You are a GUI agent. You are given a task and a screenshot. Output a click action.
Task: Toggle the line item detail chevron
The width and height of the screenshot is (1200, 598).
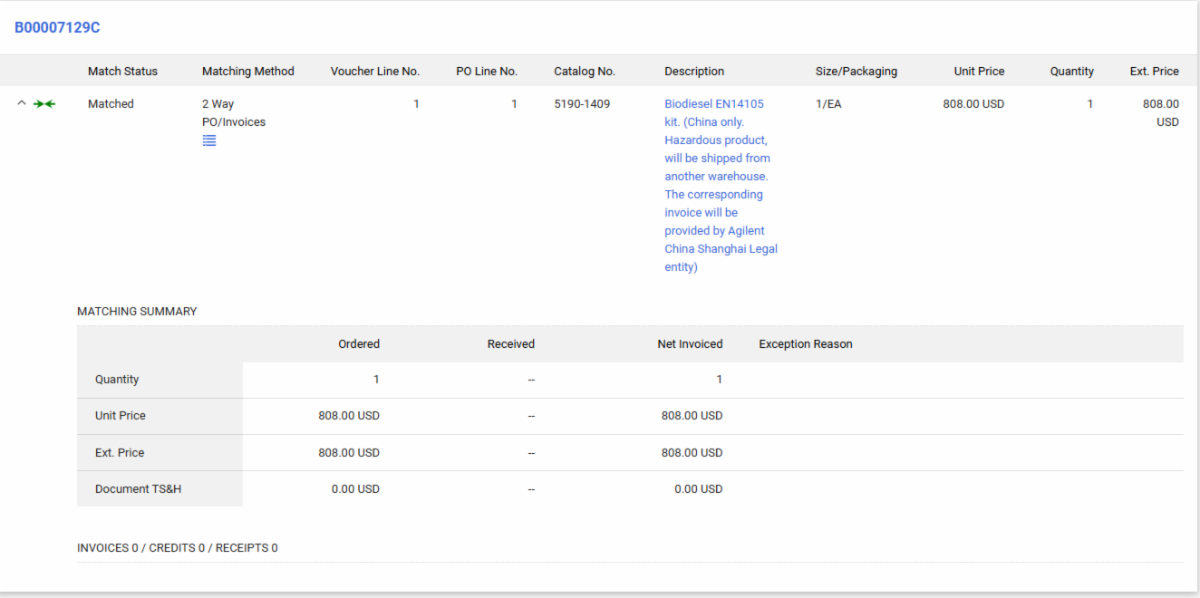(x=22, y=103)
